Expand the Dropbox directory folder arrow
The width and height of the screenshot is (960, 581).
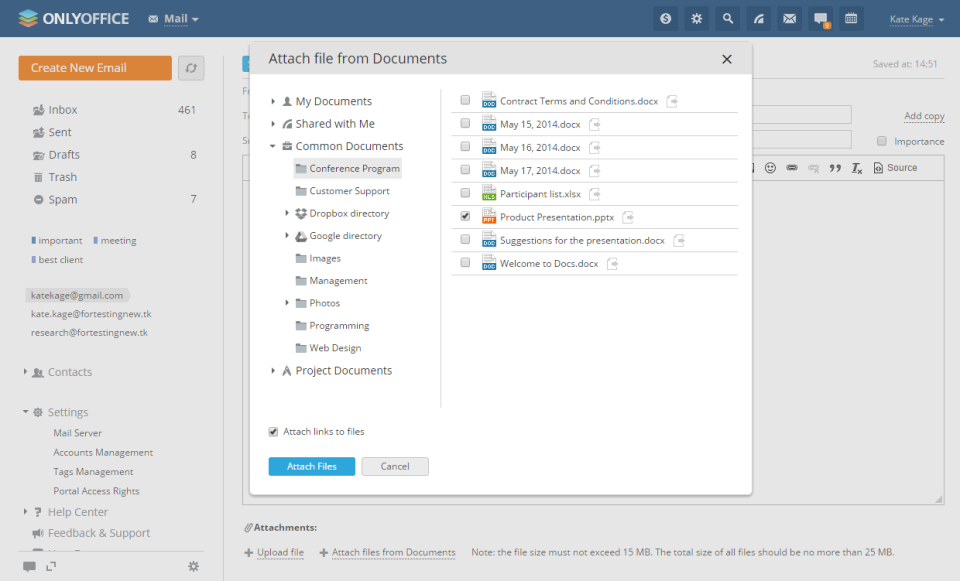coord(287,213)
